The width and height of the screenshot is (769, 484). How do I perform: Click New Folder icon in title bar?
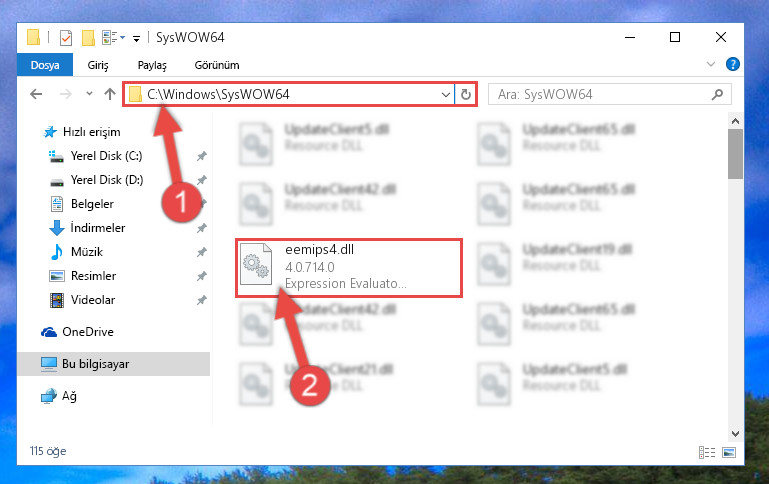coord(88,38)
